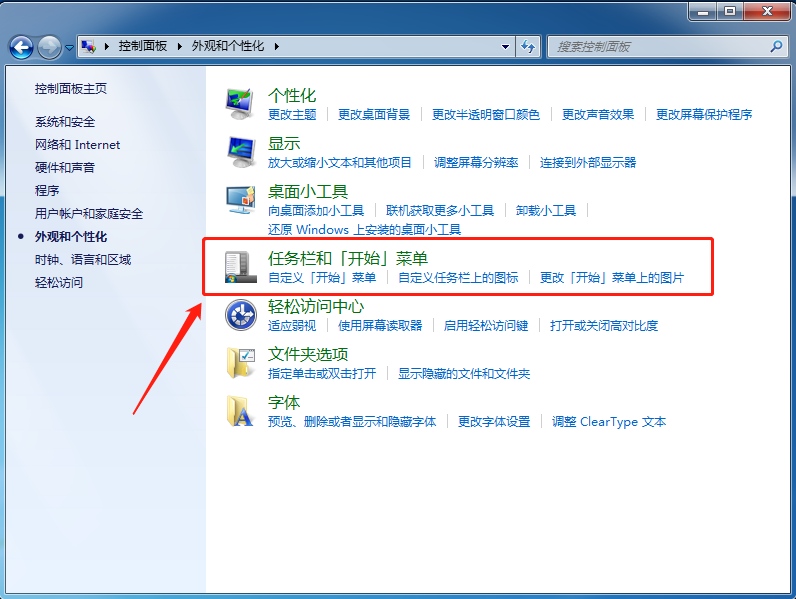Select 时钟、语言和区域 in the sidebar
This screenshot has width=796, height=599.
coord(83,259)
